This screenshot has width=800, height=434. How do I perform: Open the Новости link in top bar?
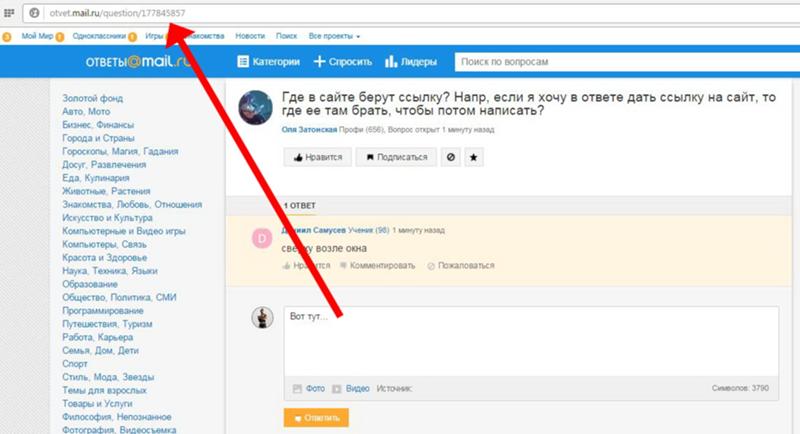click(250, 36)
